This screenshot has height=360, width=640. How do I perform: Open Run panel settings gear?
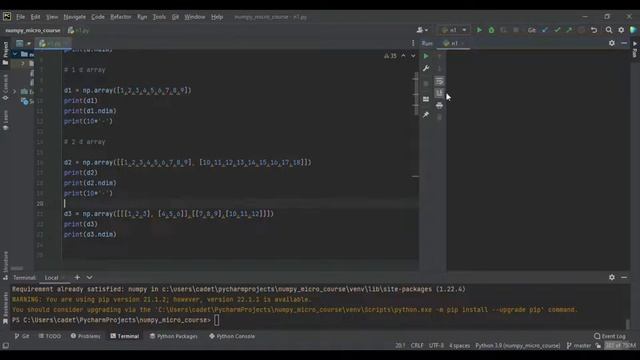611,43
